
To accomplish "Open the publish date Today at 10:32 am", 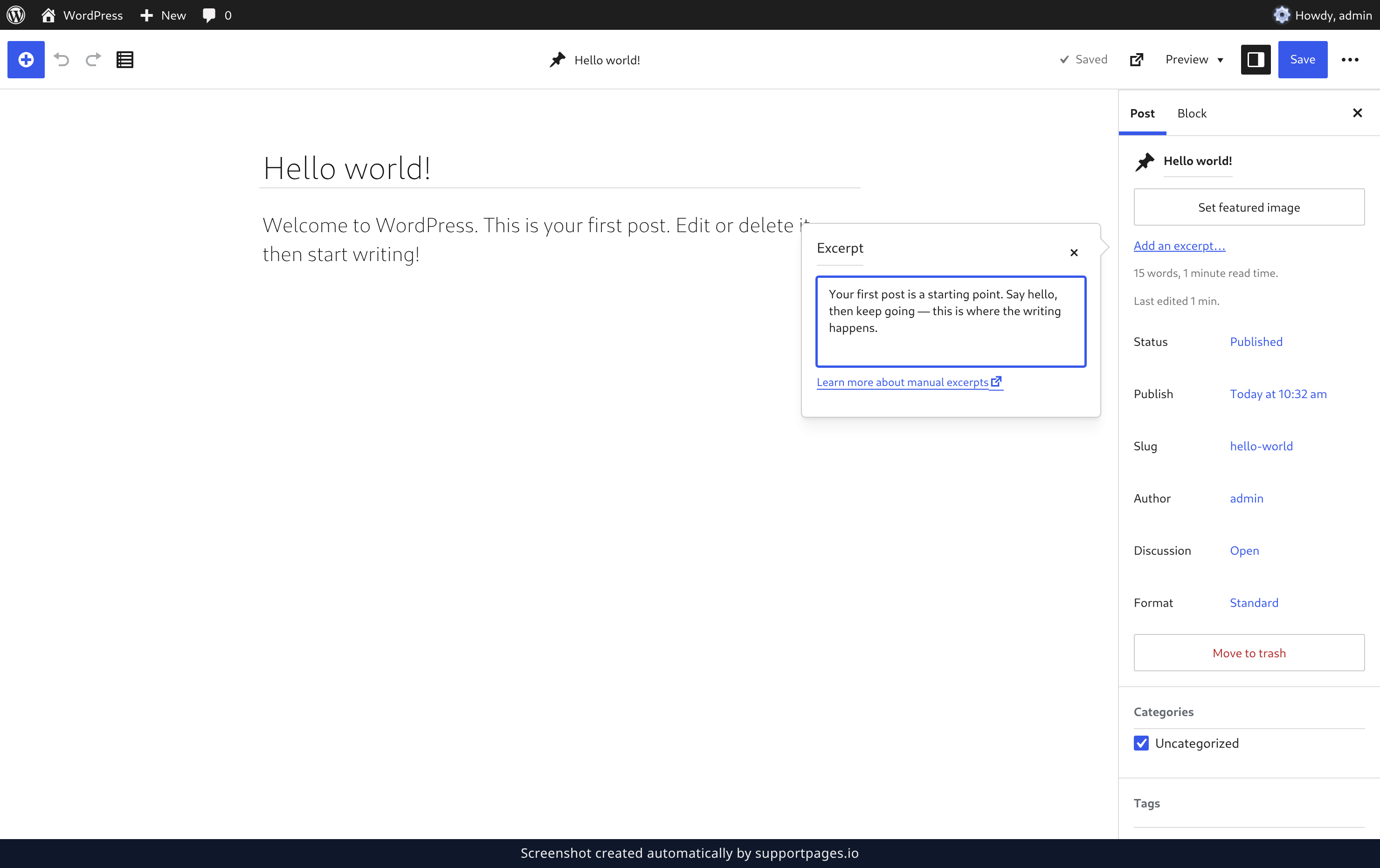I will pos(1278,393).
